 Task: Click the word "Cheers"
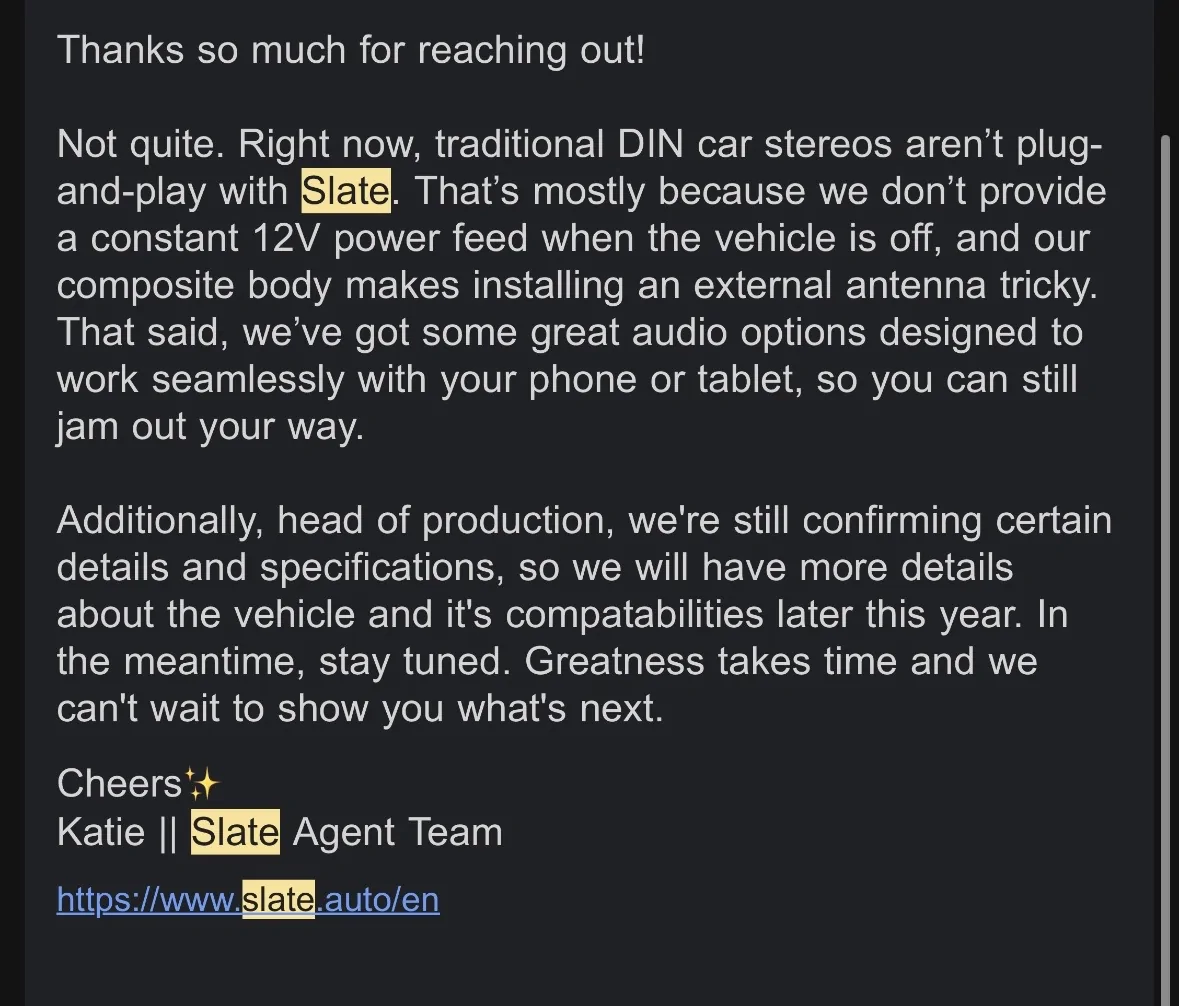pyautogui.click(x=120, y=784)
